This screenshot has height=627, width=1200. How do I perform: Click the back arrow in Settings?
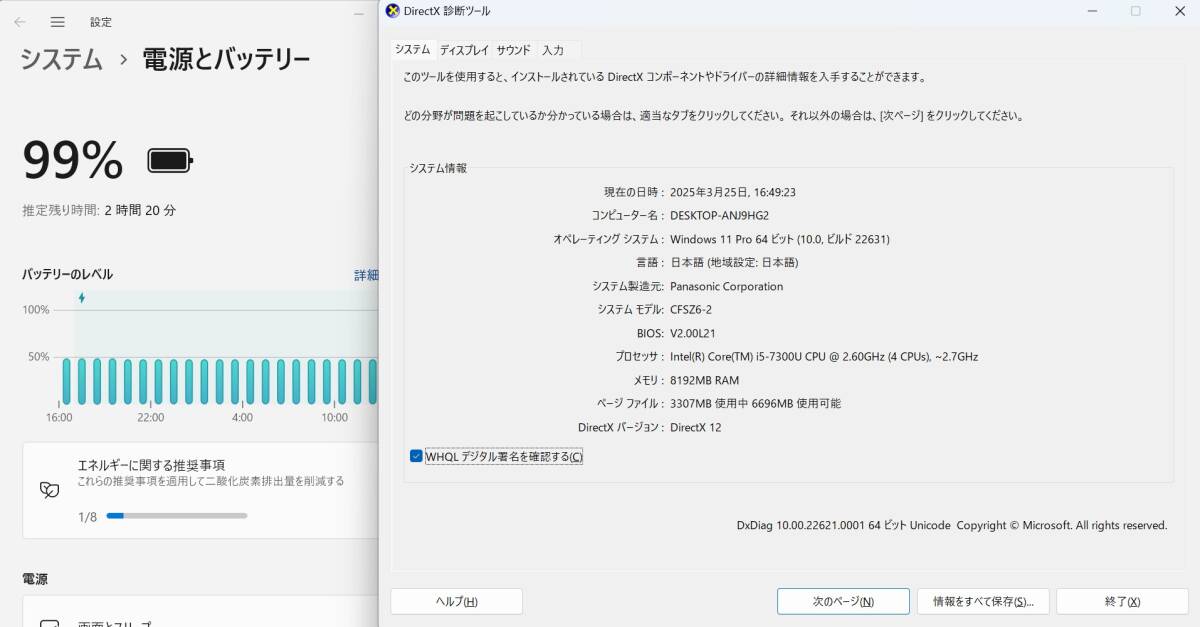pos(20,22)
